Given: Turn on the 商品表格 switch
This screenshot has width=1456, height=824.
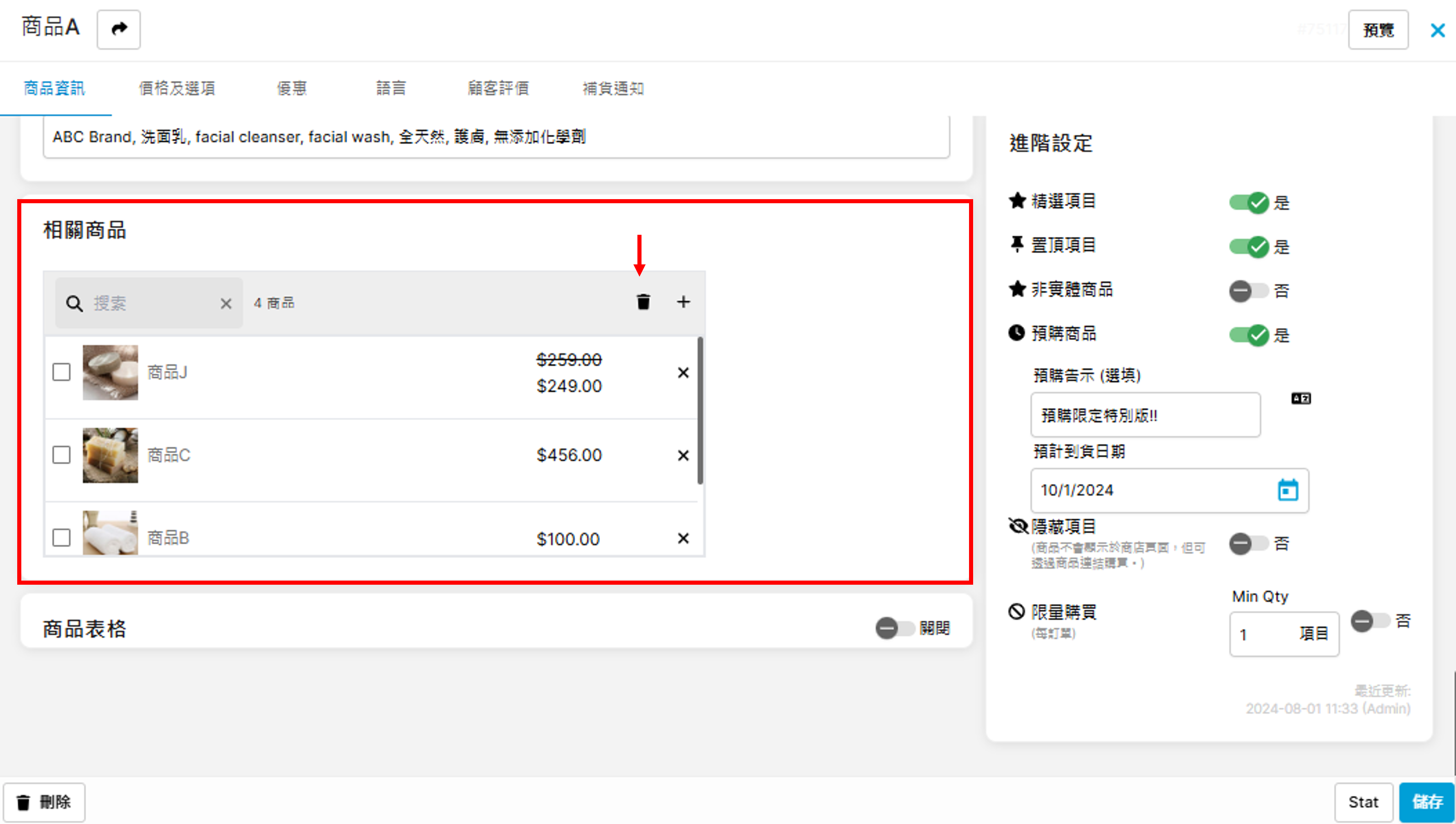Looking at the screenshot, I should click(895, 628).
